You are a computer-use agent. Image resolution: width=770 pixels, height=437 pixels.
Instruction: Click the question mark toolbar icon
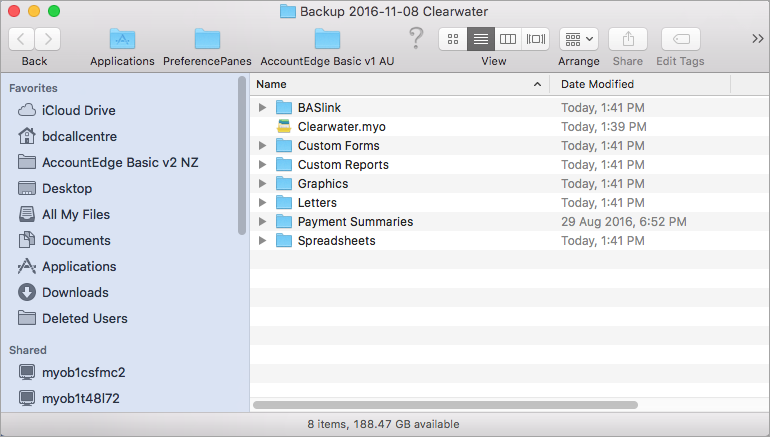pos(417,39)
